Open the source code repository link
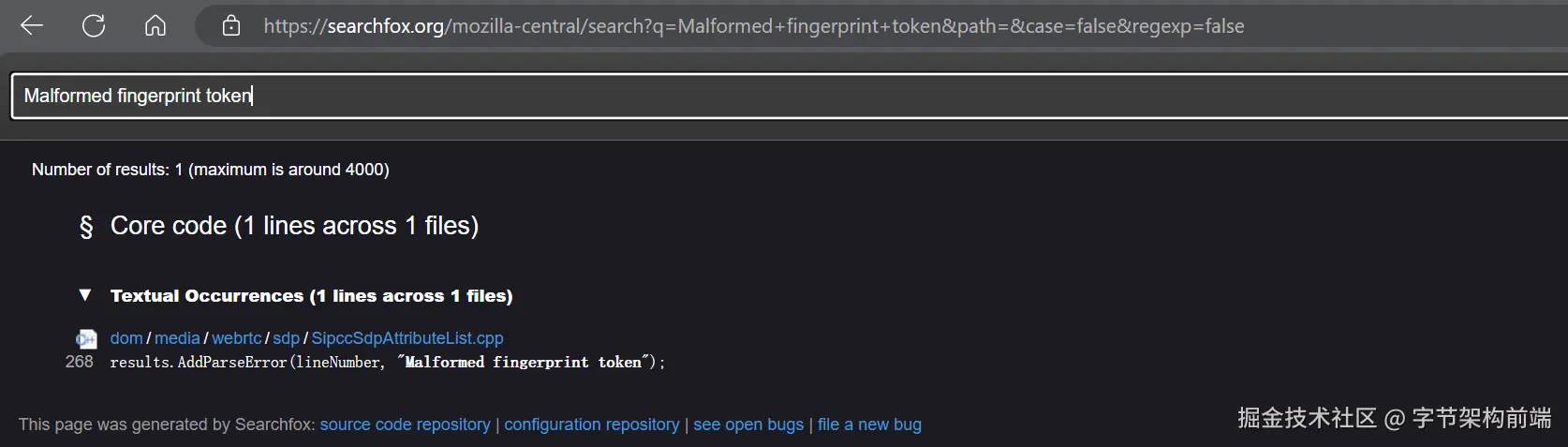Image resolution: width=1568 pixels, height=447 pixels. coord(405,425)
